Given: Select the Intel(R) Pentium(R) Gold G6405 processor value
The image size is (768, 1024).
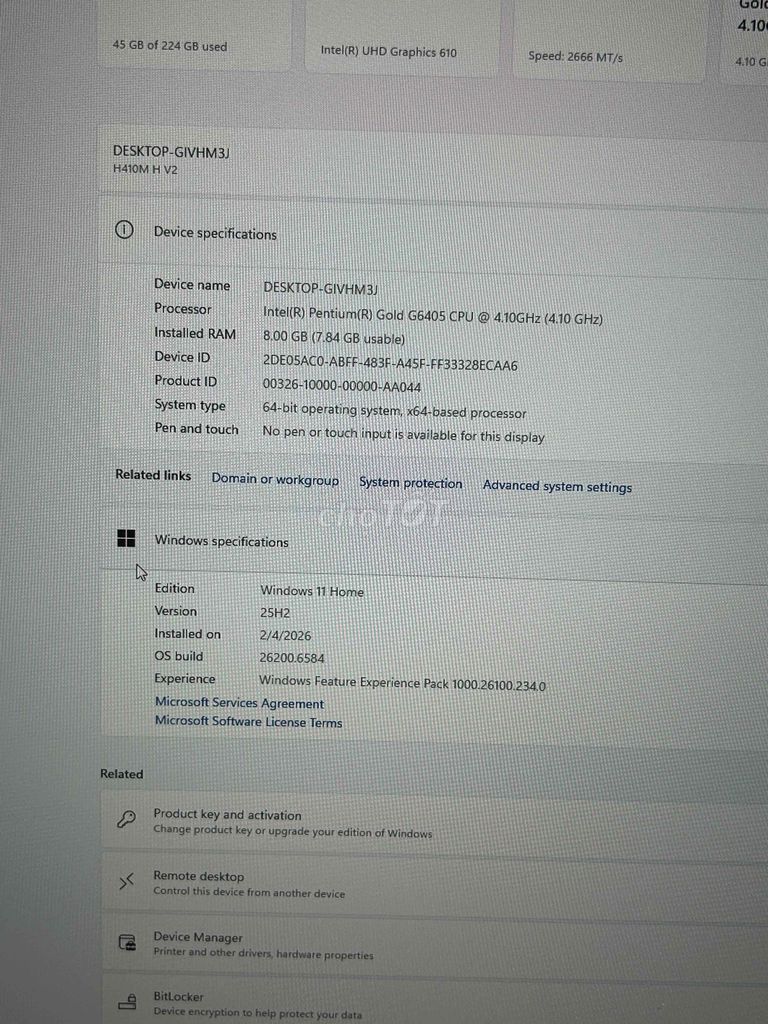Looking at the screenshot, I should pyautogui.click(x=432, y=315).
